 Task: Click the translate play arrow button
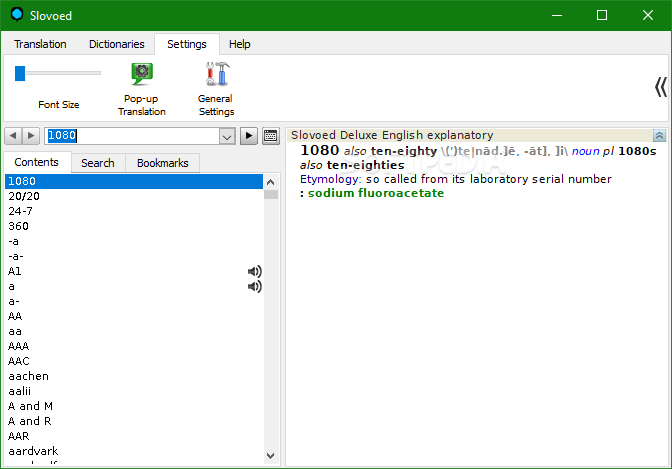[249, 136]
